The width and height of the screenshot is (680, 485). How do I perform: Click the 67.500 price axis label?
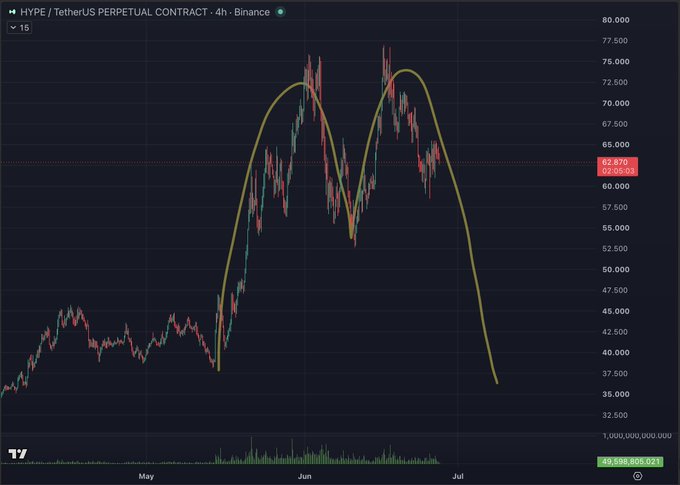pos(615,124)
